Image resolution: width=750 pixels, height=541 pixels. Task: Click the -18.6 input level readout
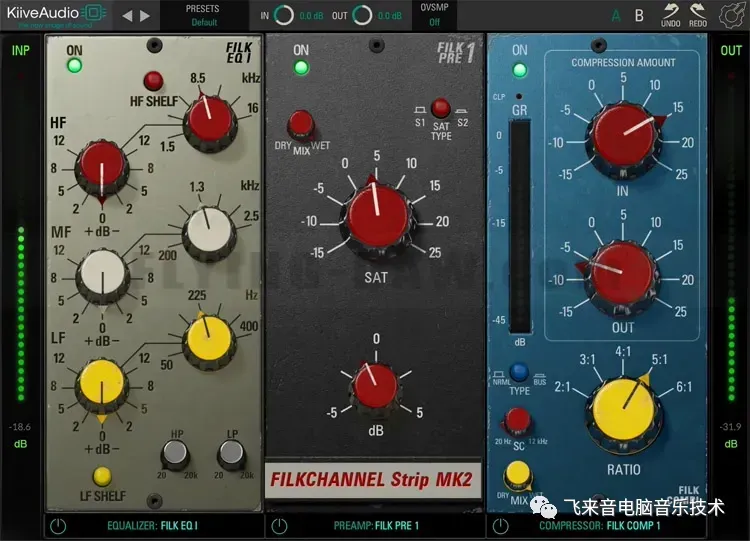tap(20, 426)
